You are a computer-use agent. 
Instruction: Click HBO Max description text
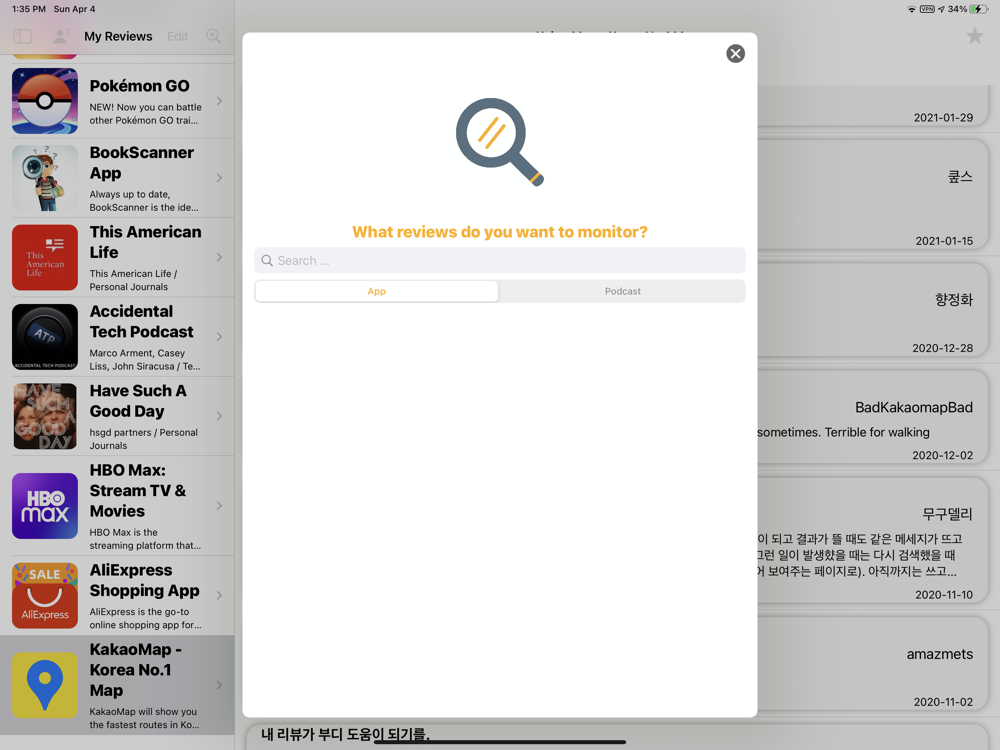(145, 539)
